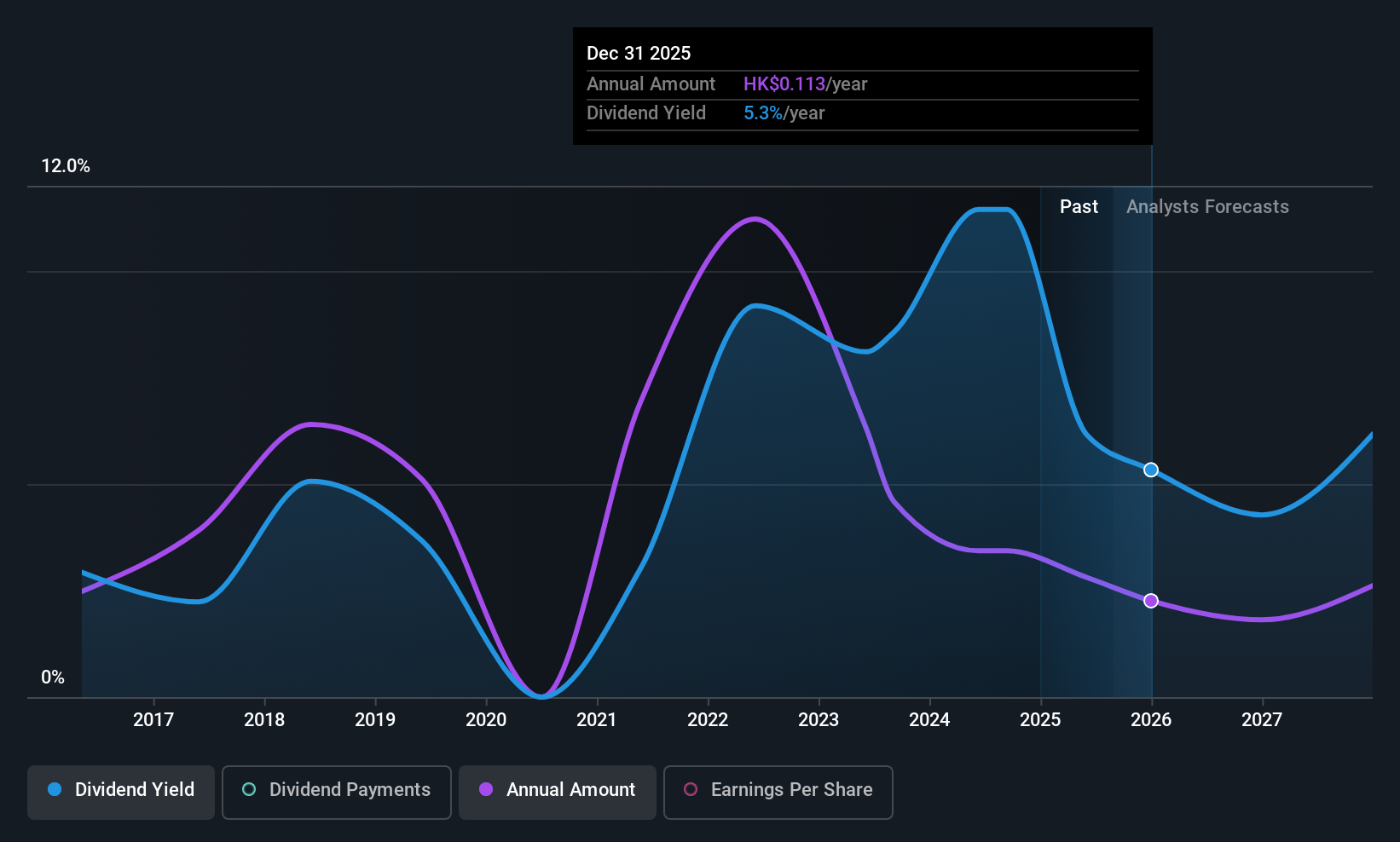Viewport: 1400px width, 842px height.
Task: Click the Dividend Yield tooltip row label
Action: pos(646,113)
